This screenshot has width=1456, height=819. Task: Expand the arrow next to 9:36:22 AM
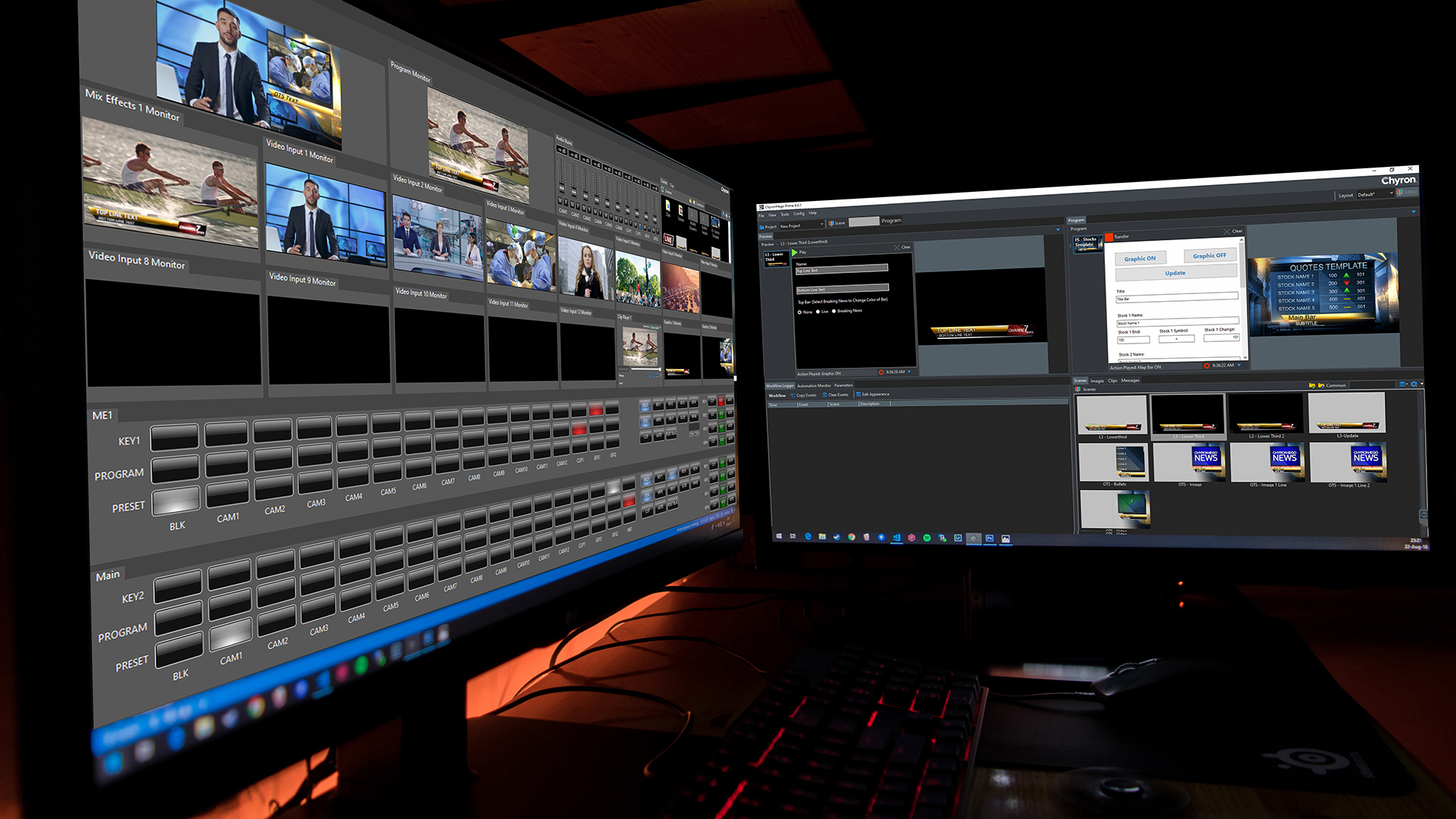[x=1239, y=366]
